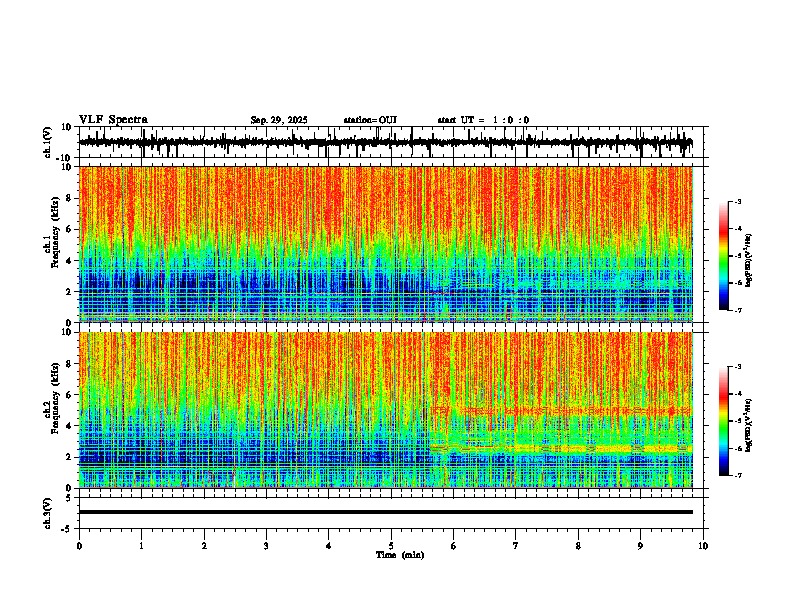Click the flat black ch.3(V) trace line

386,512
